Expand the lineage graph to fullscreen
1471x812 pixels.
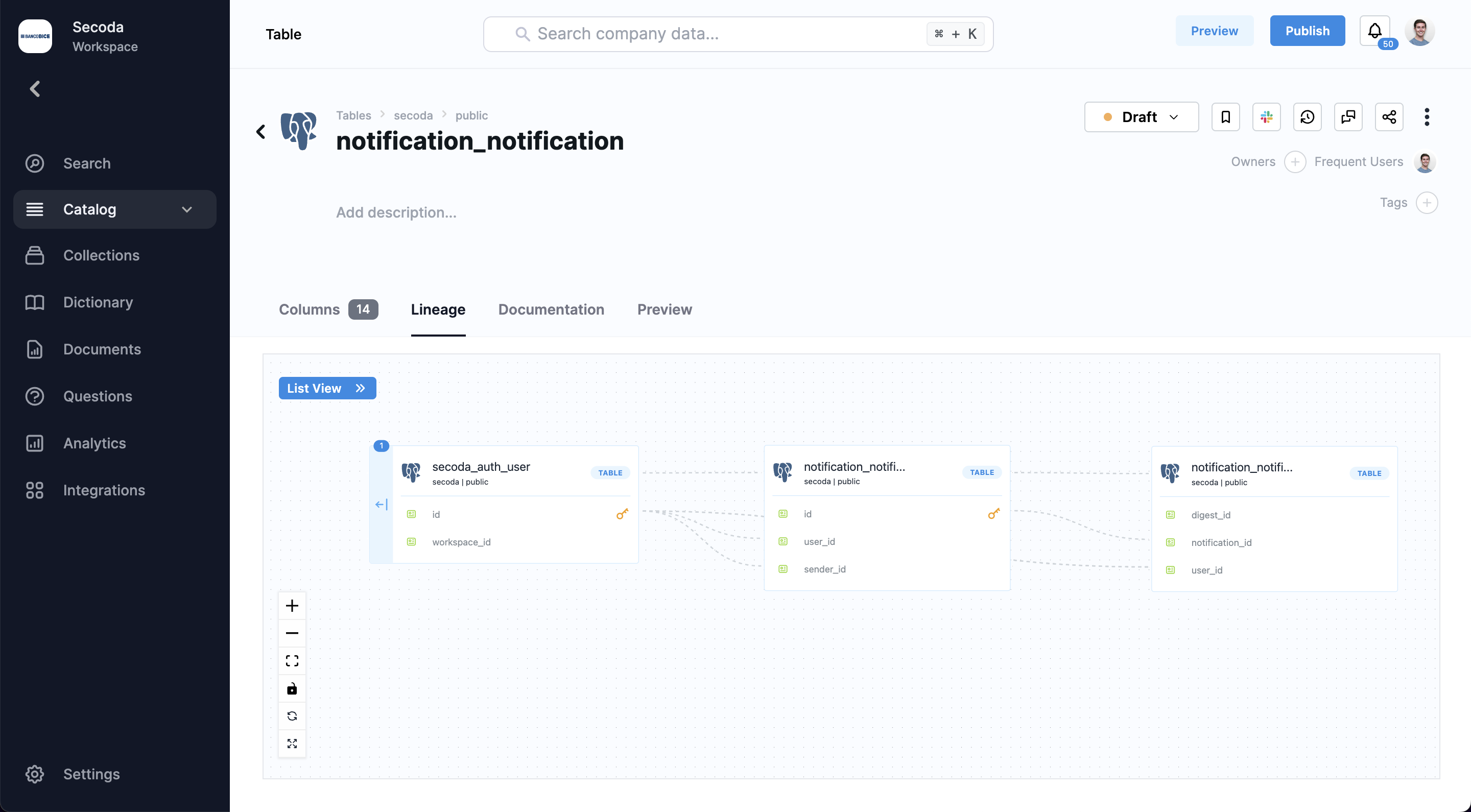click(x=292, y=744)
